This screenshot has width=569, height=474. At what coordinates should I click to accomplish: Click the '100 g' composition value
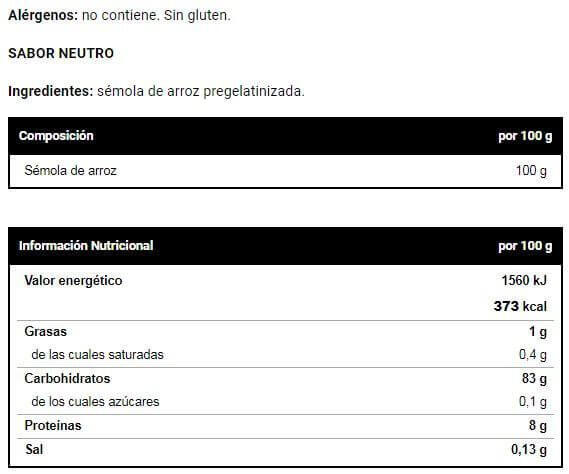click(x=531, y=171)
